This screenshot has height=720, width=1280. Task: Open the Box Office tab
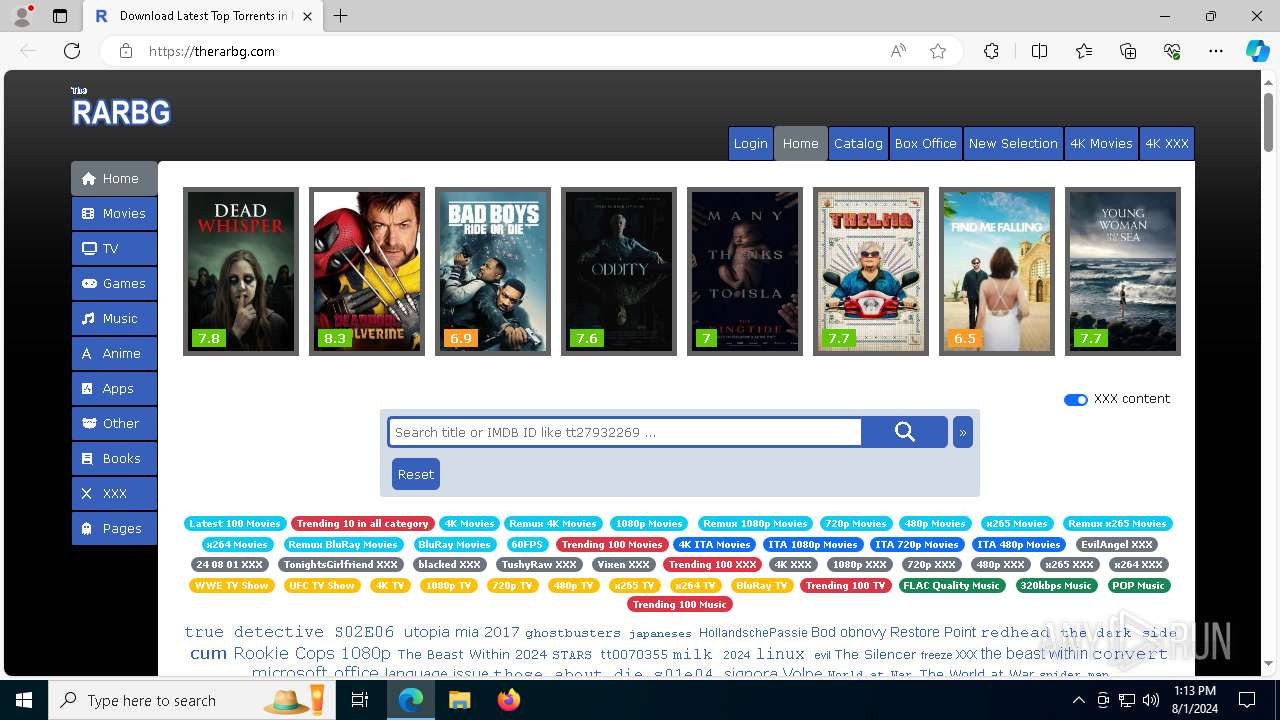click(x=925, y=143)
